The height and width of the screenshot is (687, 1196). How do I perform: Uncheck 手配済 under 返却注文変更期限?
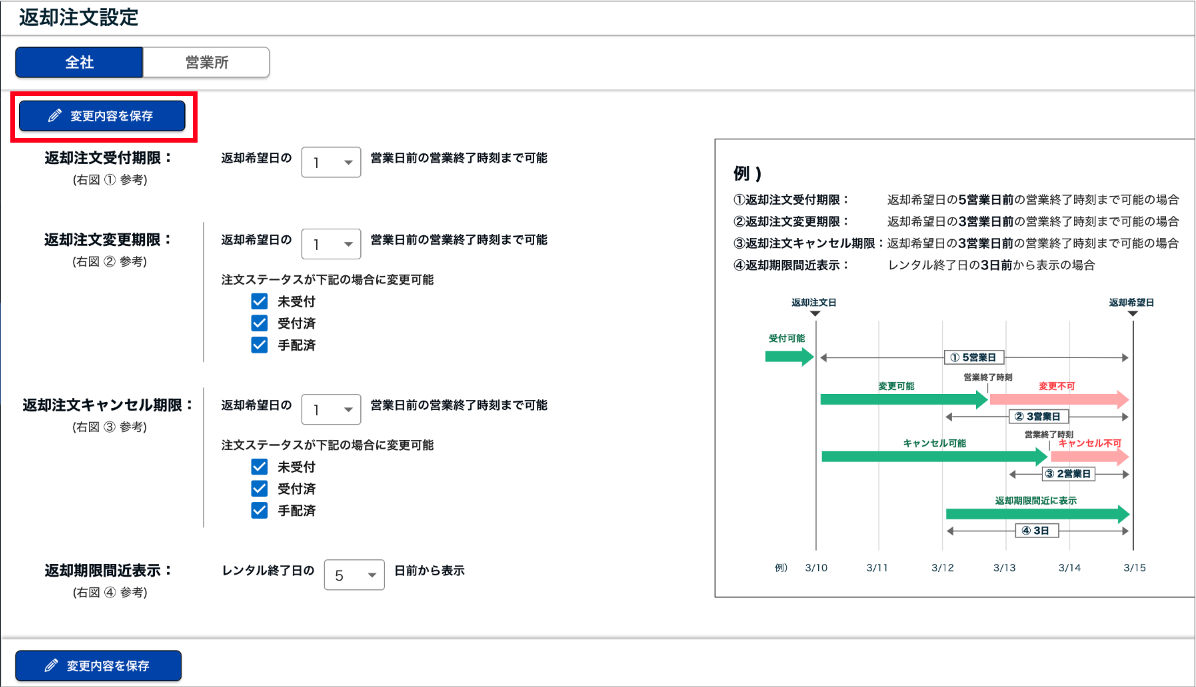(x=260, y=345)
